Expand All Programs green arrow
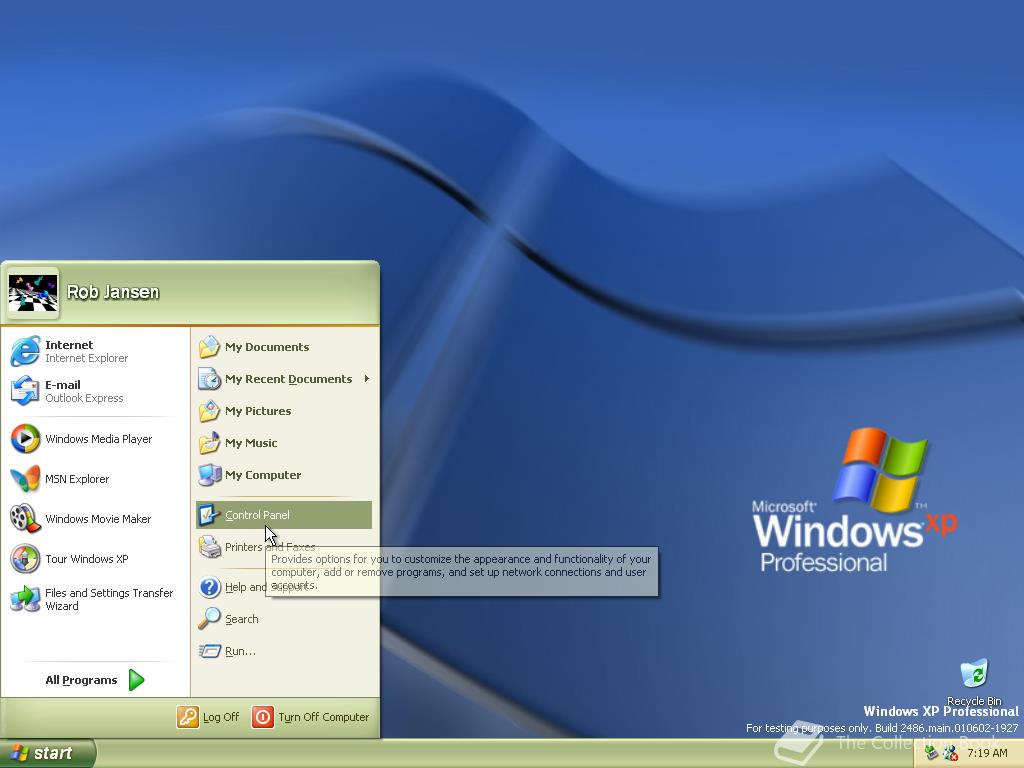Screen dimensions: 1024x768 tap(136, 680)
